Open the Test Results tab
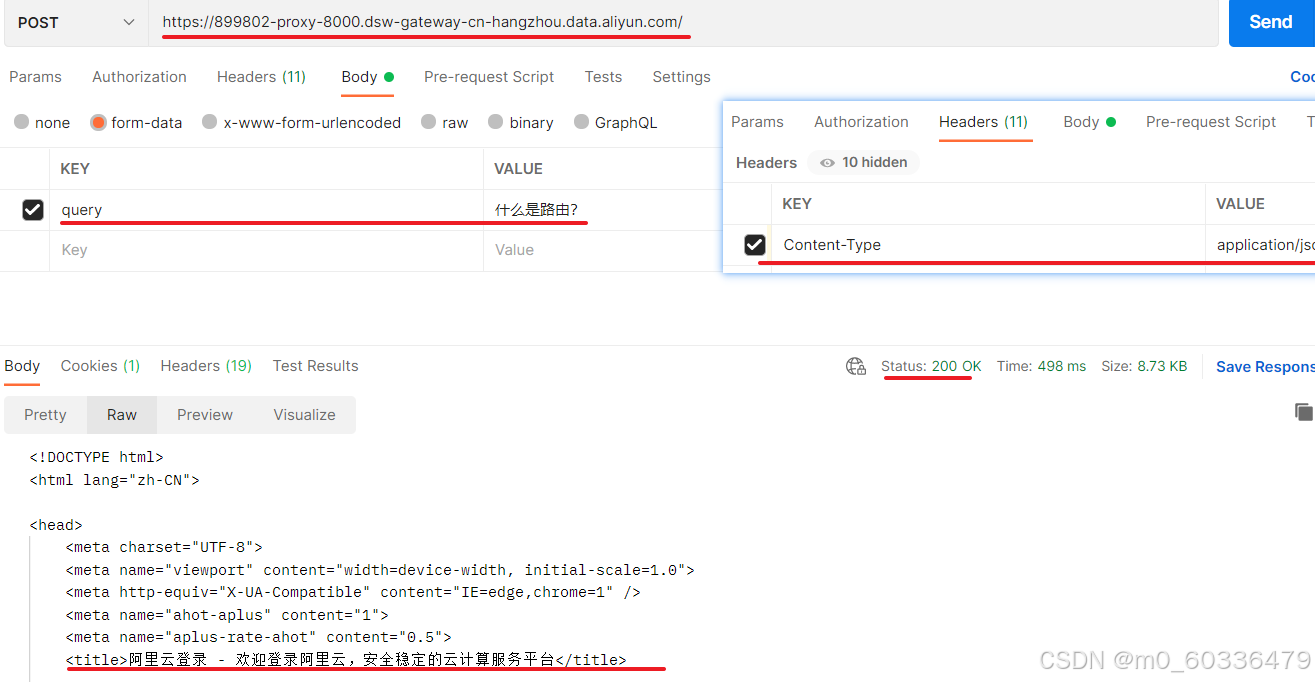 315,366
